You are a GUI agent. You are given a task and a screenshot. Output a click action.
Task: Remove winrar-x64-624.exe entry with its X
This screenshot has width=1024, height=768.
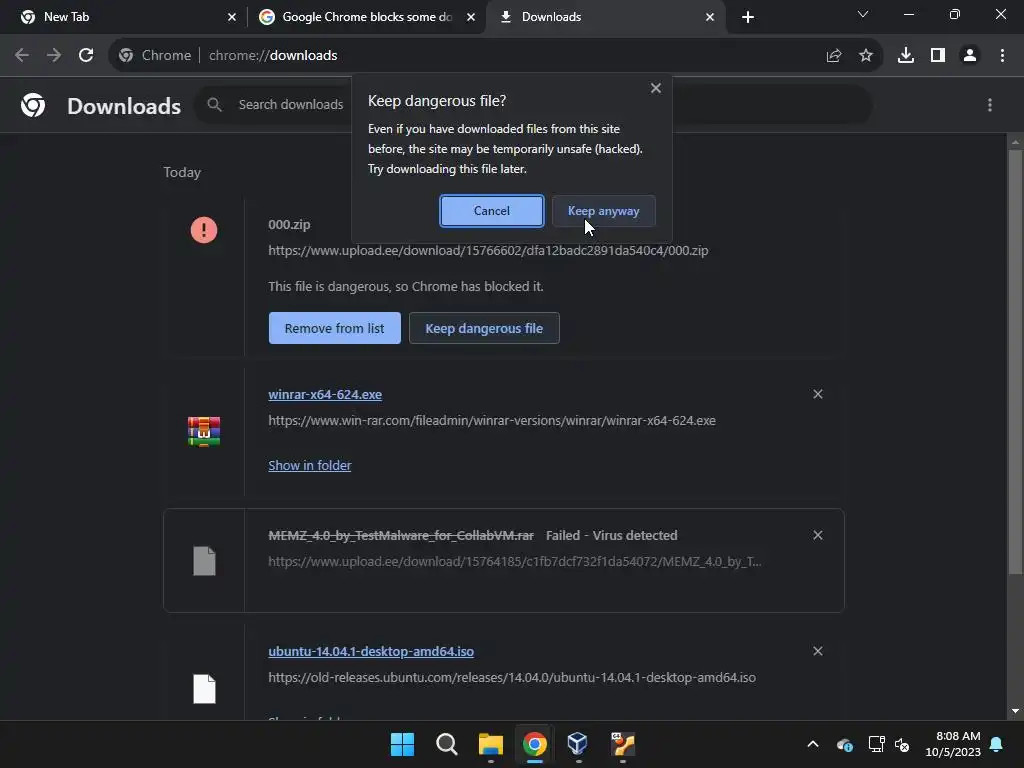(818, 394)
